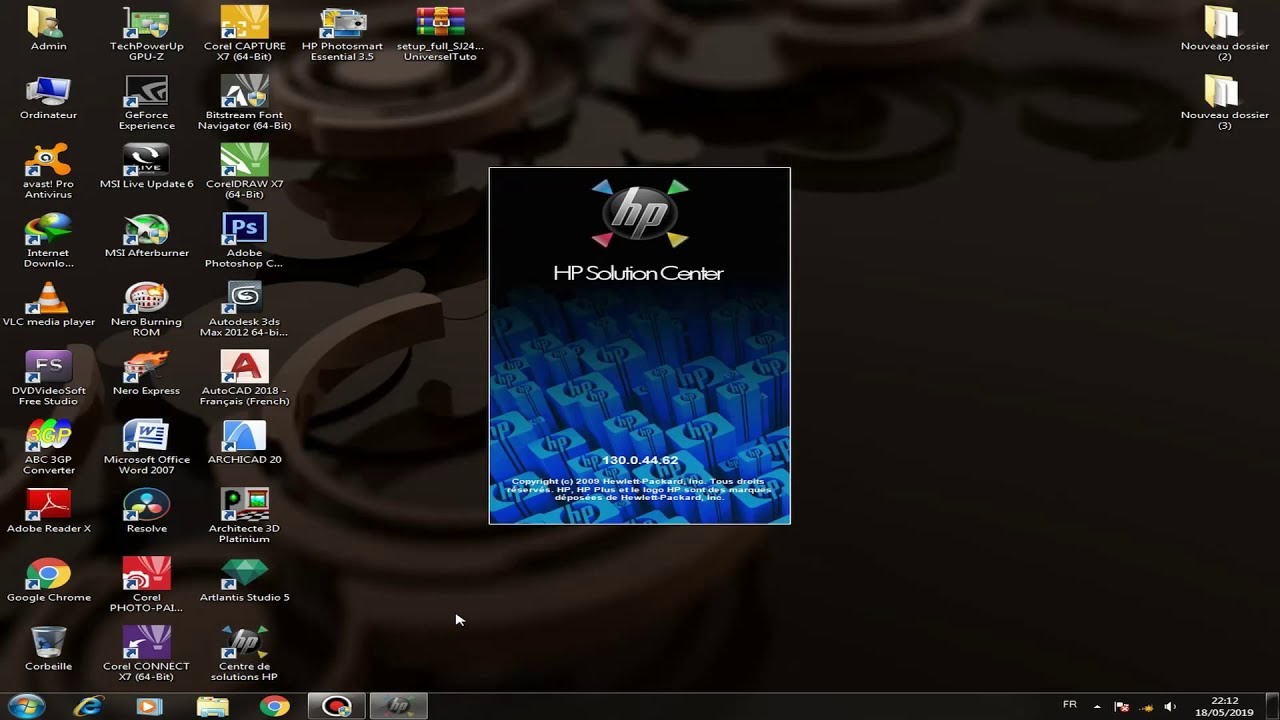Open Microsoft Office Word 2007
Image resolution: width=1280 pixels, height=720 pixels.
(146, 447)
